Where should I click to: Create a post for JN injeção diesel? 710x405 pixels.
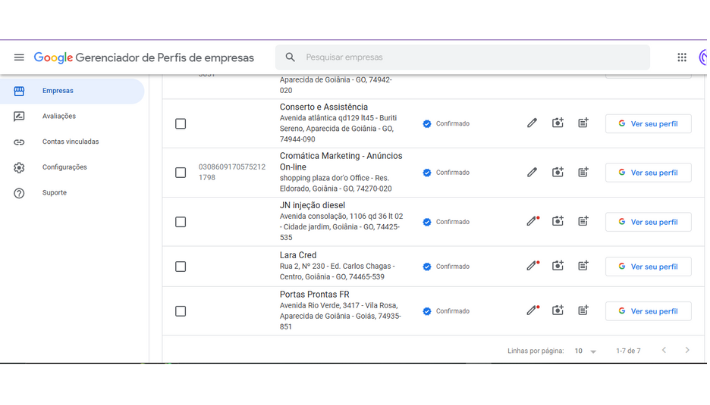(x=583, y=221)
